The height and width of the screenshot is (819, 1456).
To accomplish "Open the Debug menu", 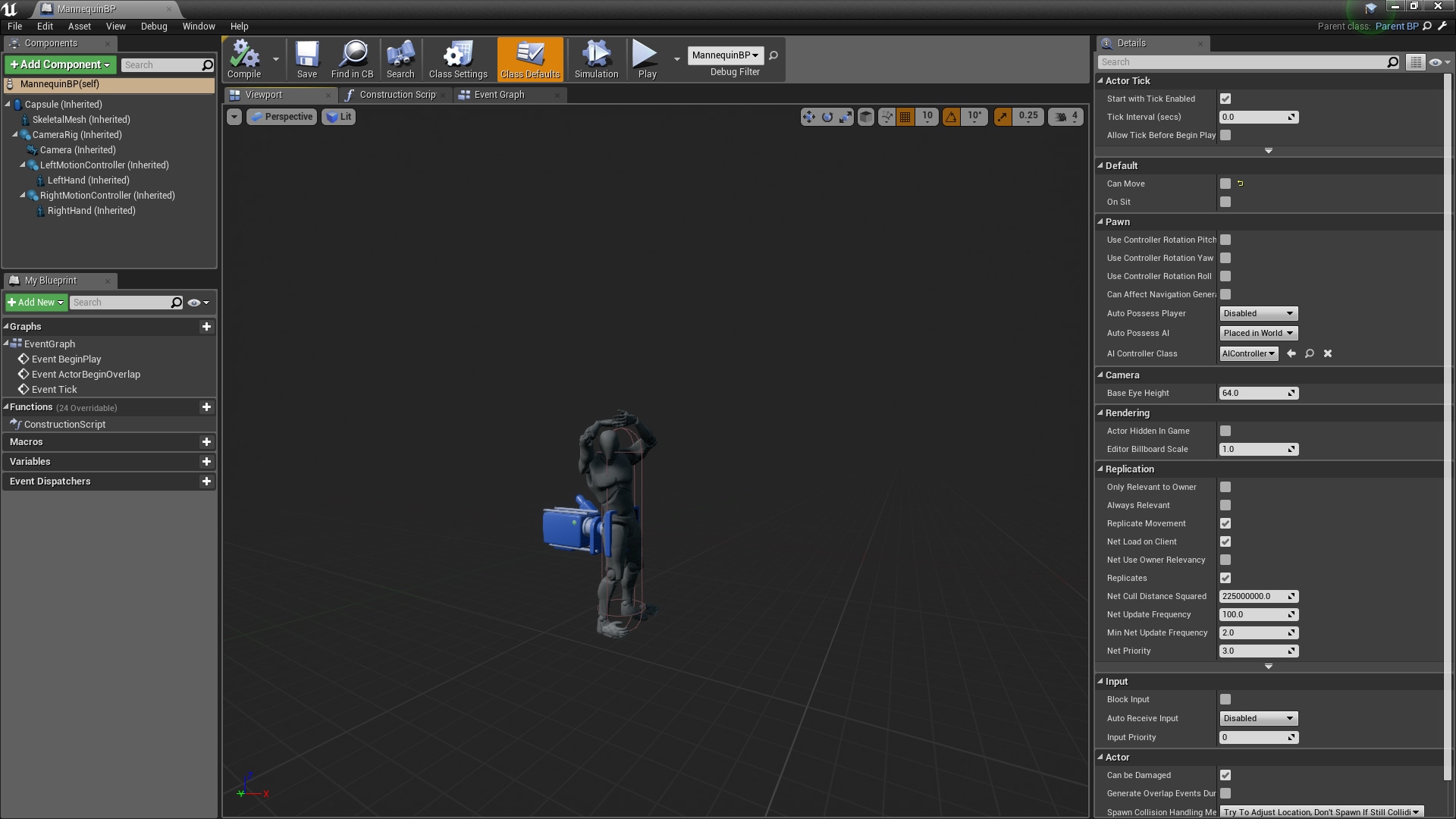I will [154, 26].
